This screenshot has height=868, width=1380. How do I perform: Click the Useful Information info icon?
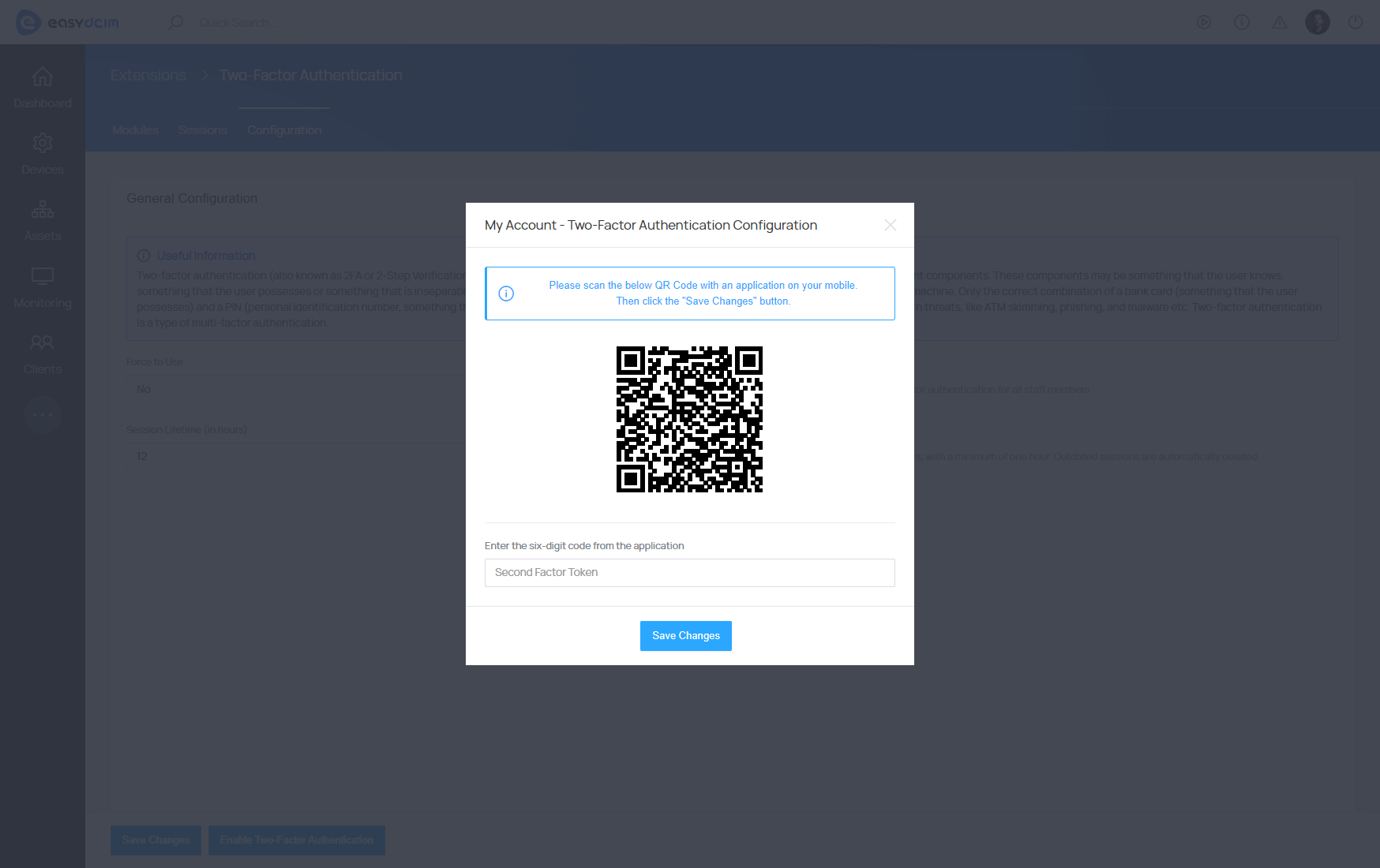[144, 256]
